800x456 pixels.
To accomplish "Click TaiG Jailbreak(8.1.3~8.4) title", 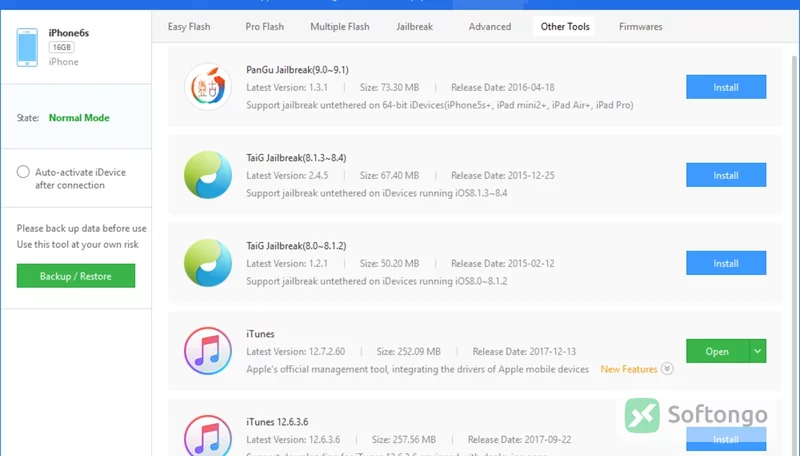I will (x=296, y=158).
